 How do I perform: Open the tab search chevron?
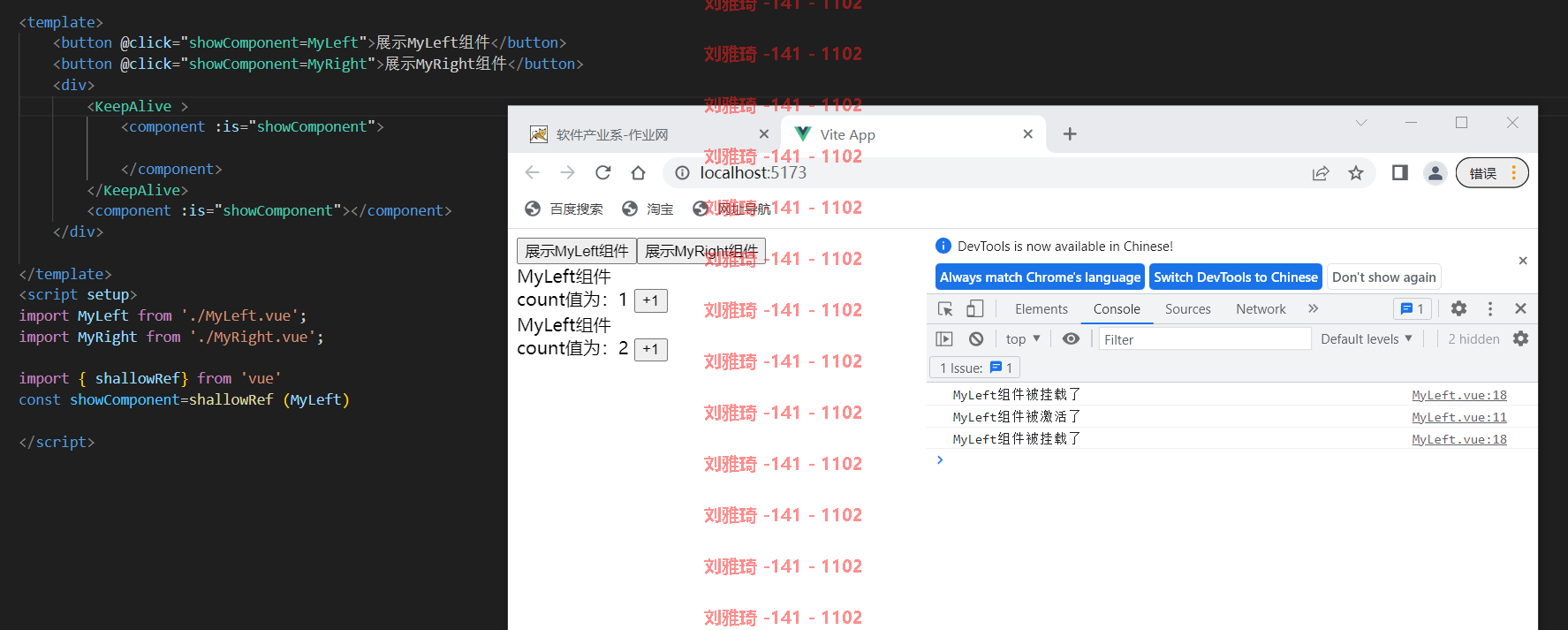[x=1361, y=123]
